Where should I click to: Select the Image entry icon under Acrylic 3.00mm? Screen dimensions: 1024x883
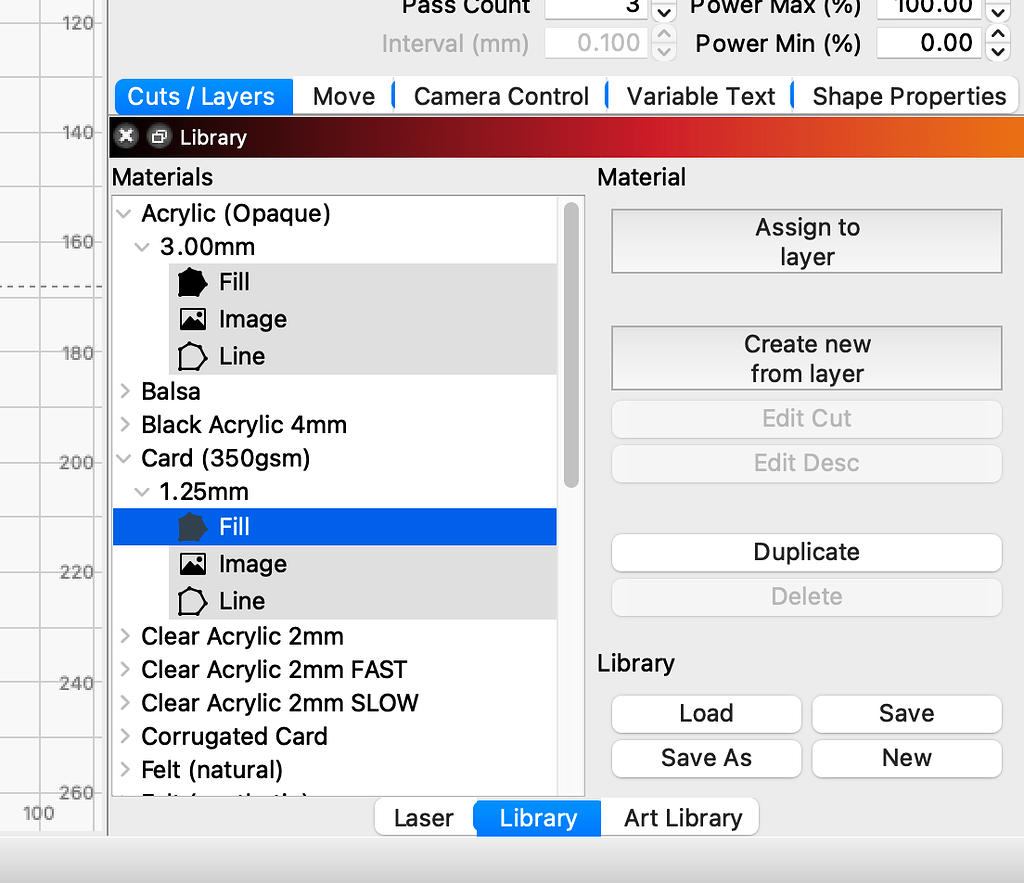coord(194,319)
